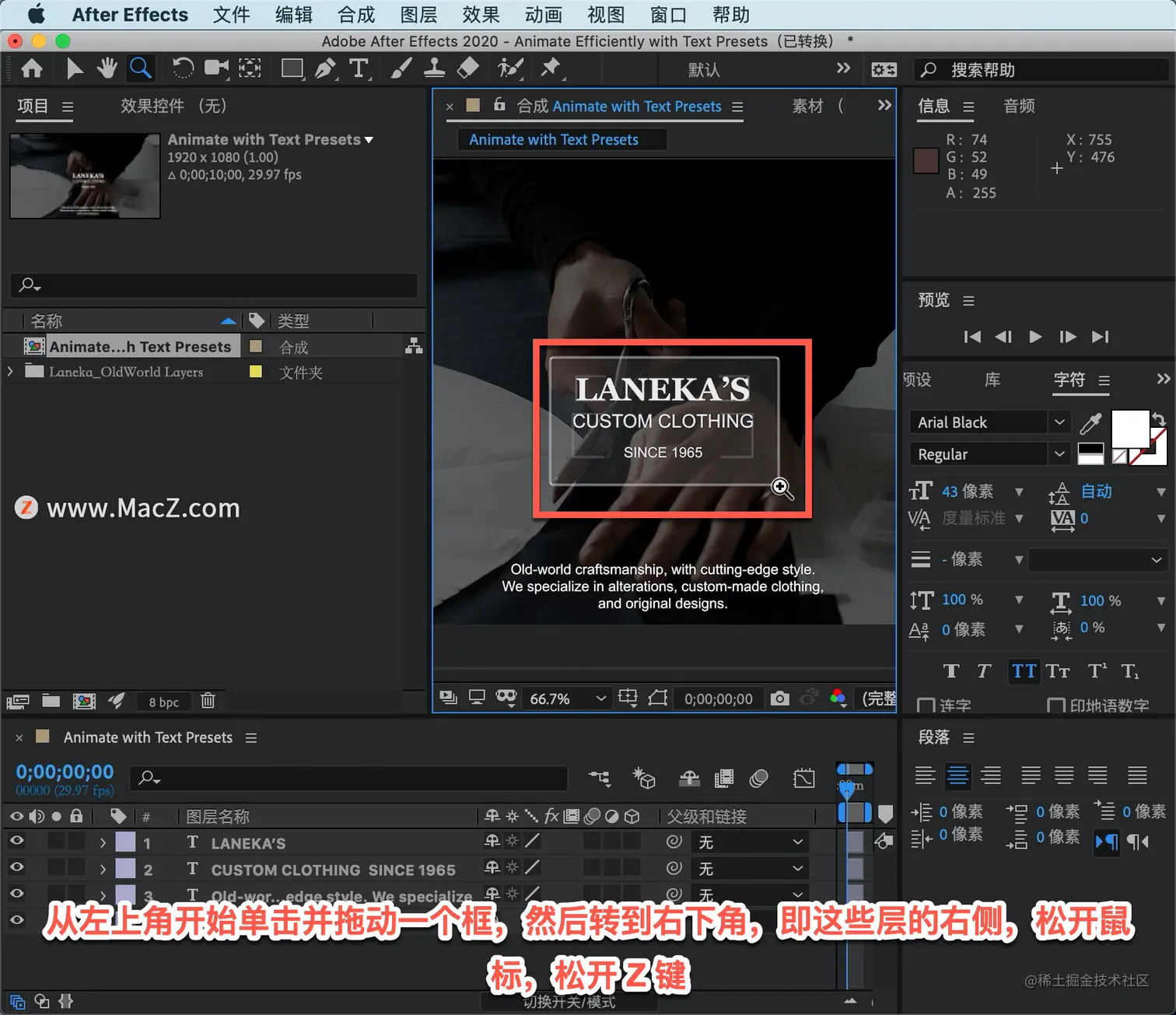Open the 动画 menu
This screenshot has height=1015, width=1176.
pyautogui.click(x=543, y=15)
